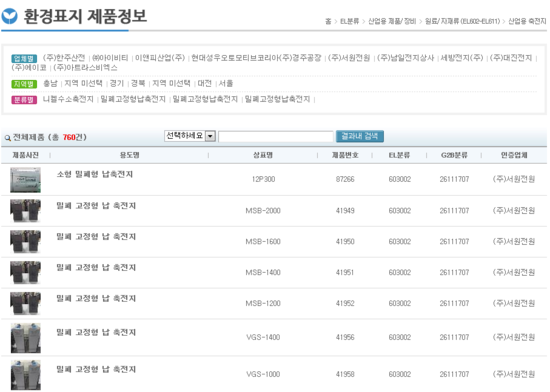Image resolution: width=550 pixels, height=392 pixels.
Task: Open the product photo for MSB-1200
Action: (x=25, y=303)
